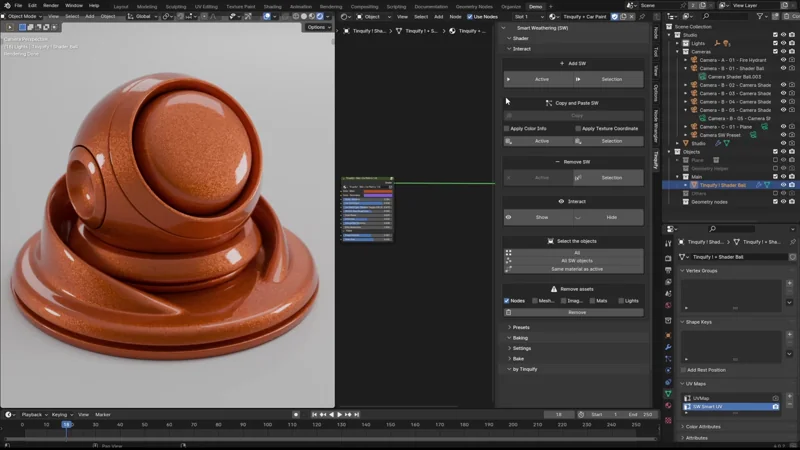Set UVMap as active render camera icon
This screenshot has width=800, height=450.
click(775, 398)
